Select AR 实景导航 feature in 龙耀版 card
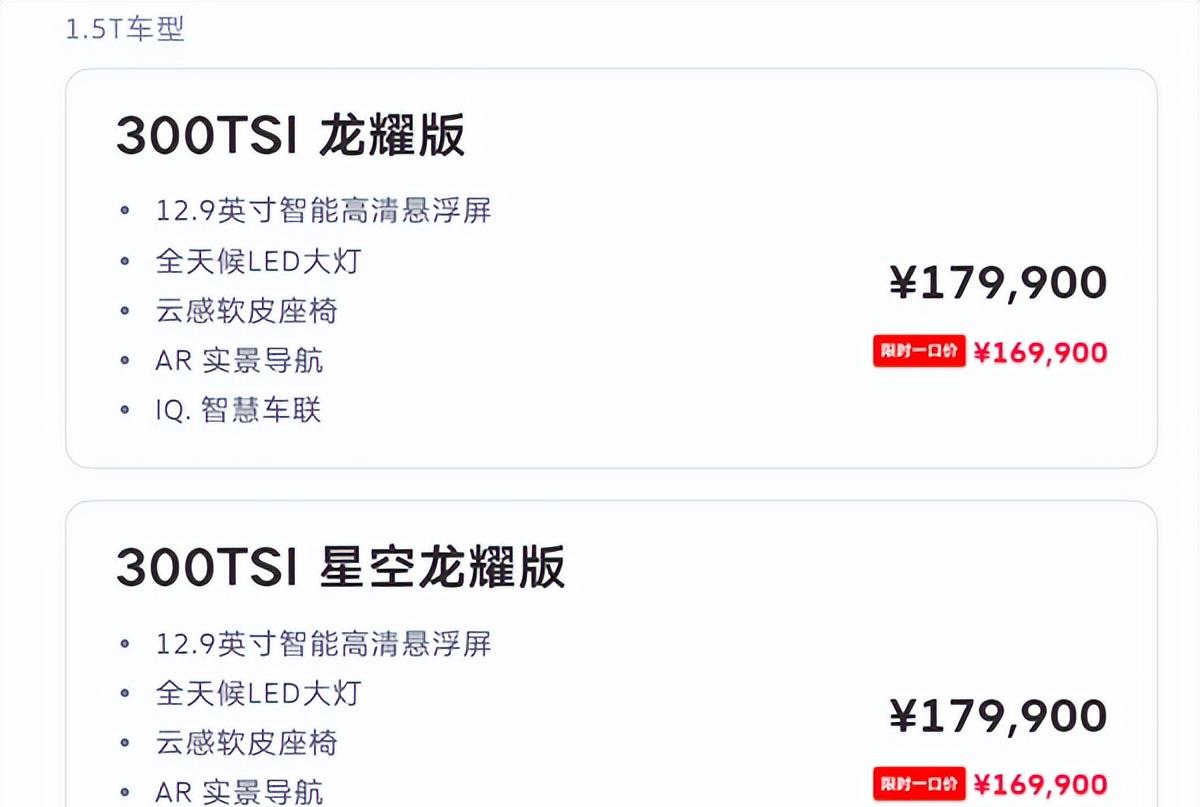 tap(239, 361)
